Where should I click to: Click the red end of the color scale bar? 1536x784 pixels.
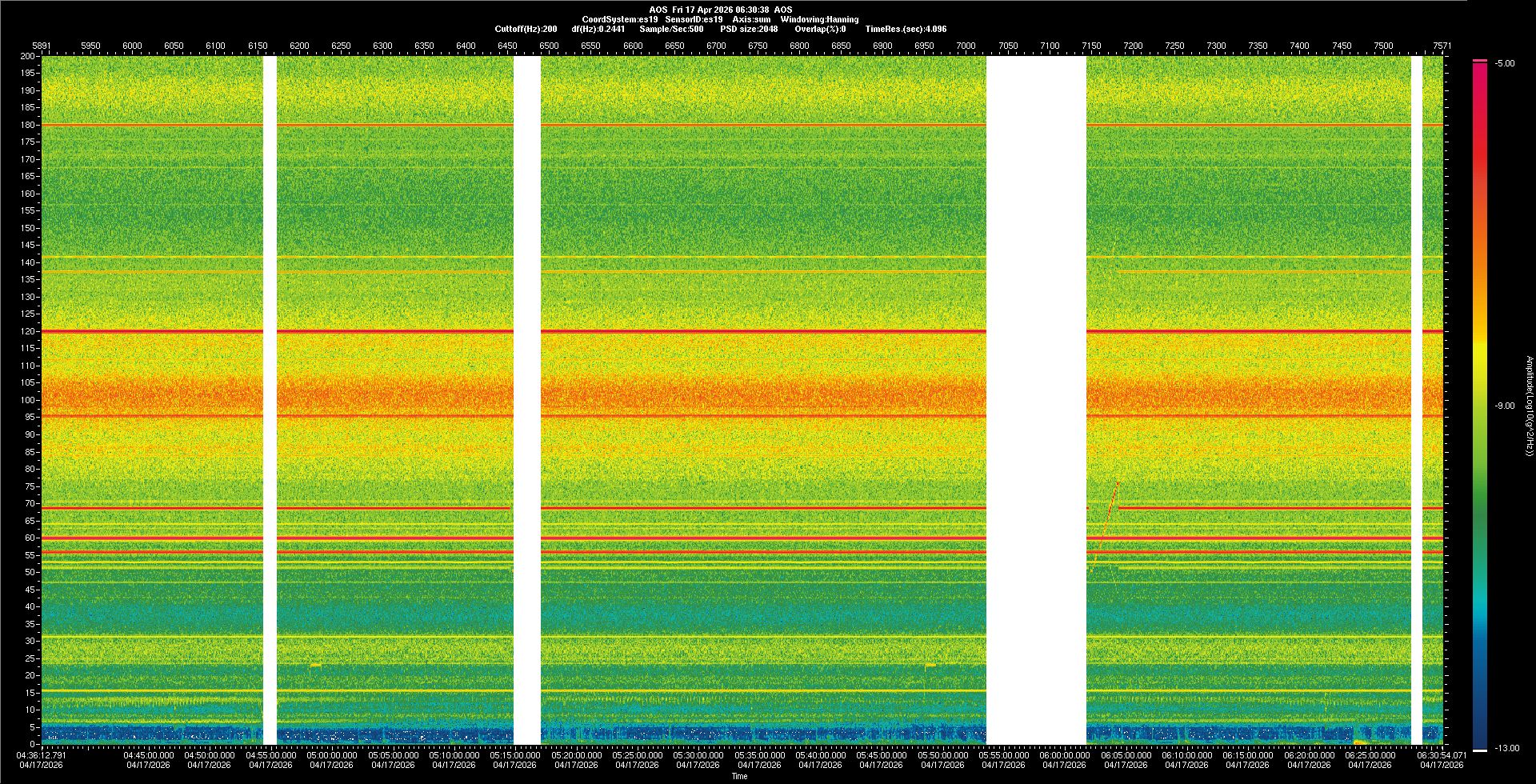pos(1480,72)
